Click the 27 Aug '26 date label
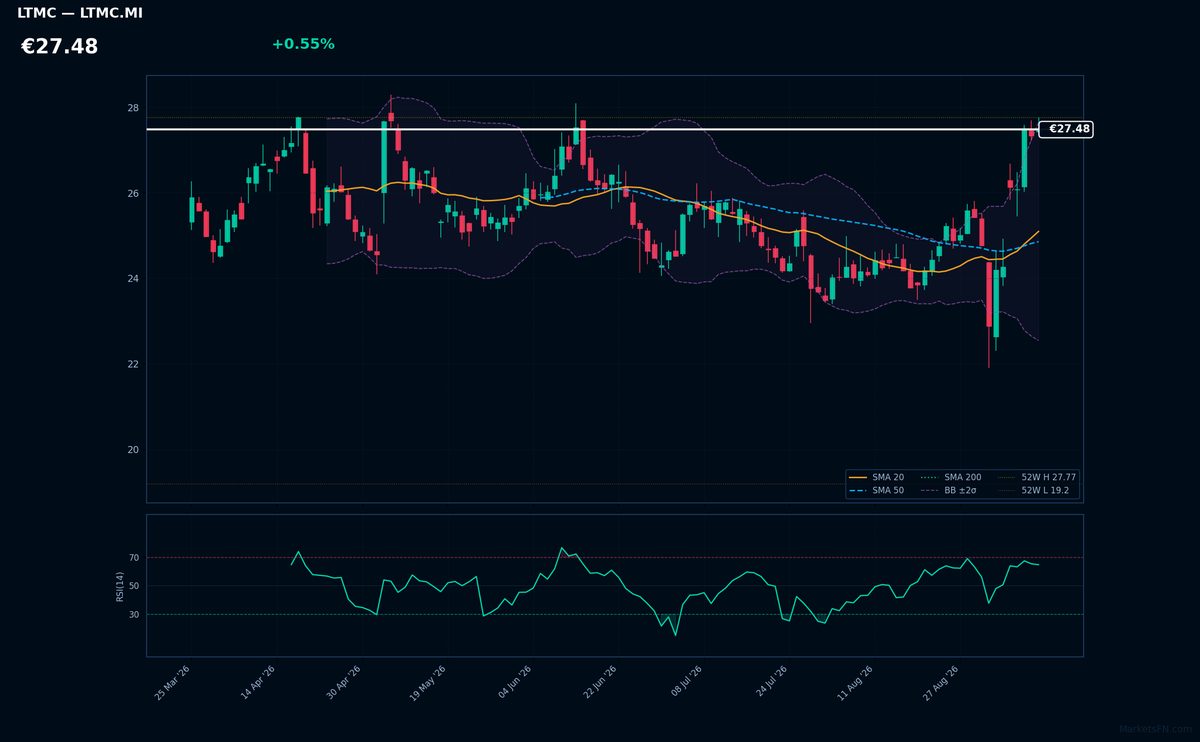This screenshot has height=742, width=1200. (941, 682)
